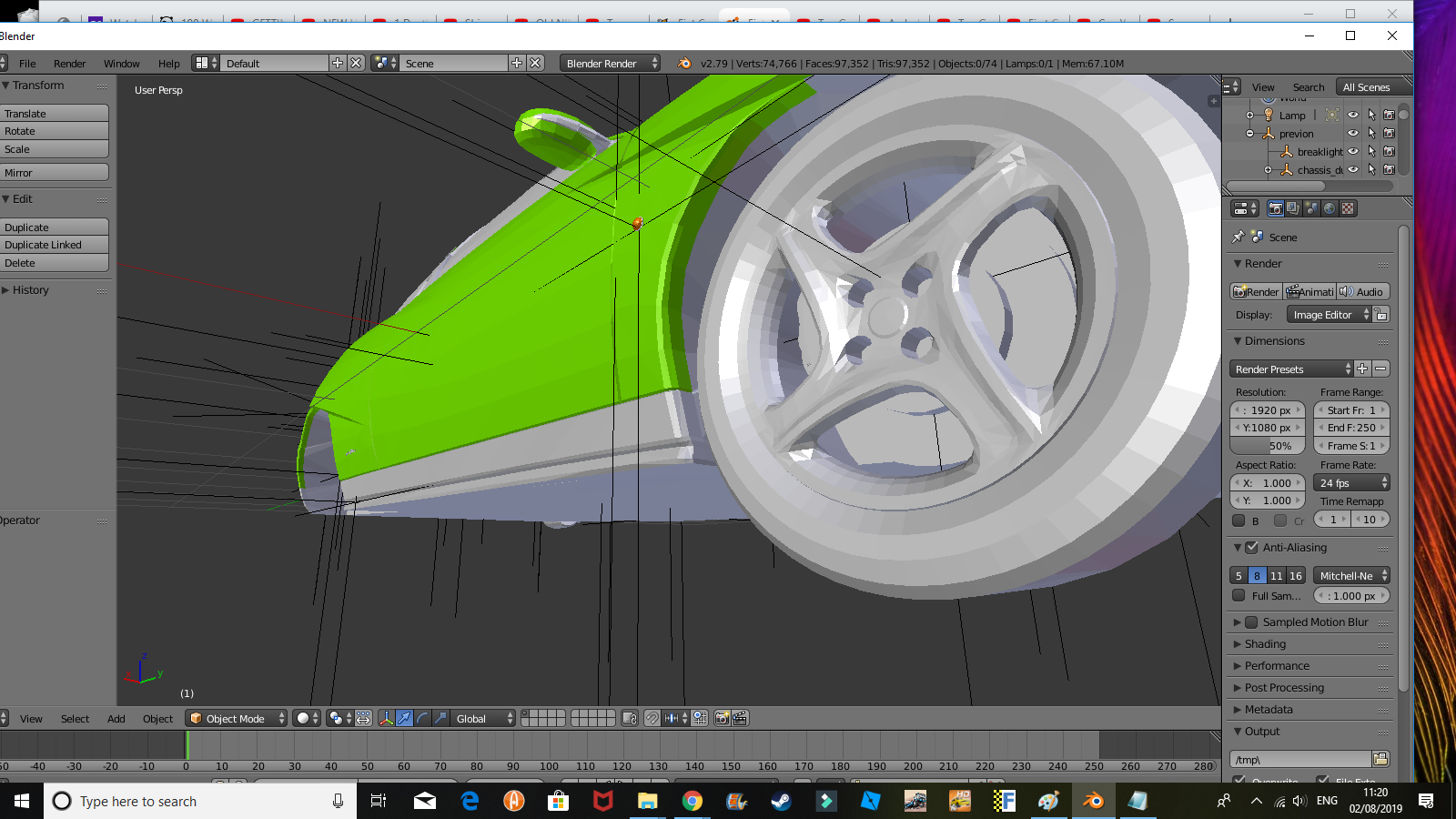
Task: Open the Mitchell-Netravali filter dropdown
Action: (1351, 575)
